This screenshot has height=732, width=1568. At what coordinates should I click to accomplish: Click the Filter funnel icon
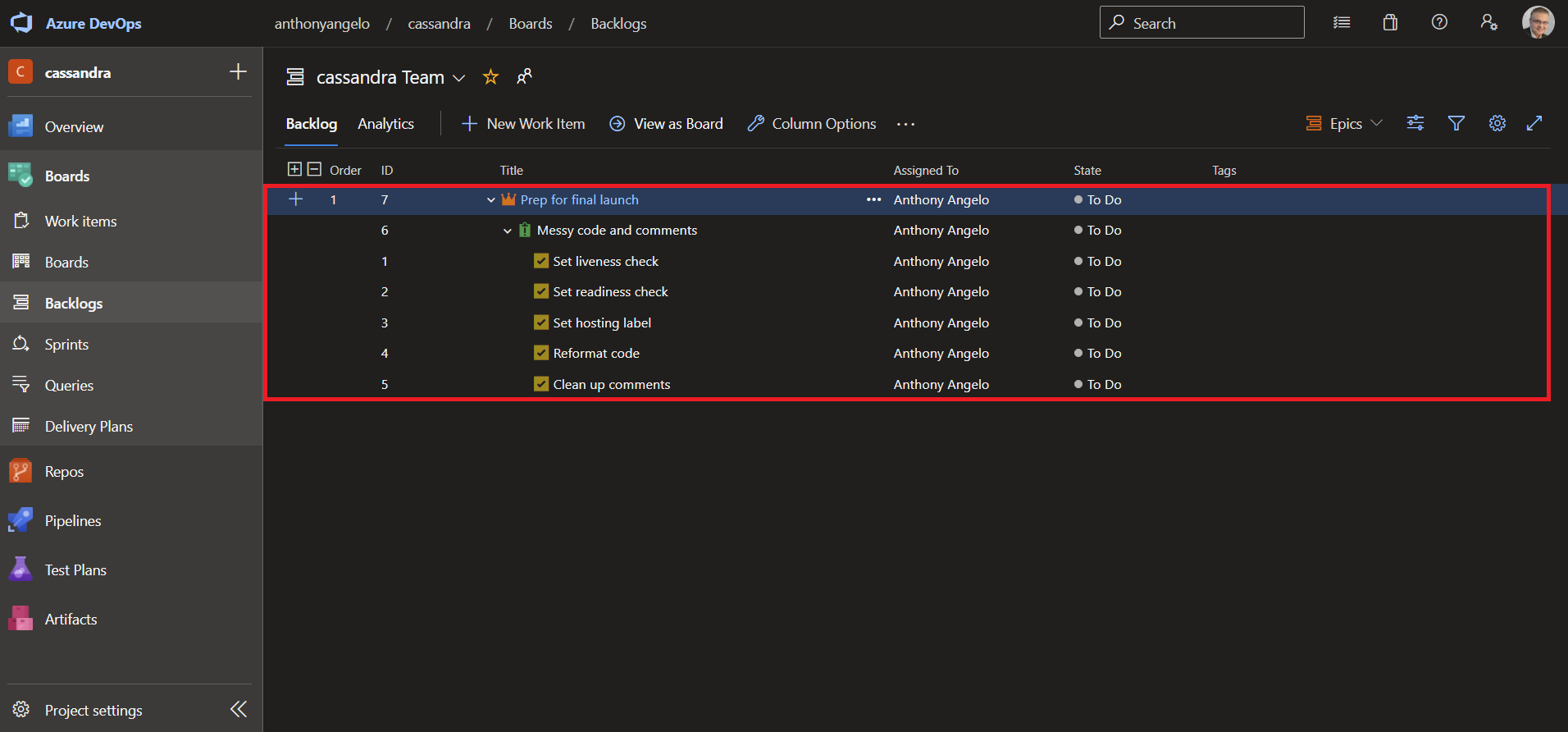(x=1456, y=123)
